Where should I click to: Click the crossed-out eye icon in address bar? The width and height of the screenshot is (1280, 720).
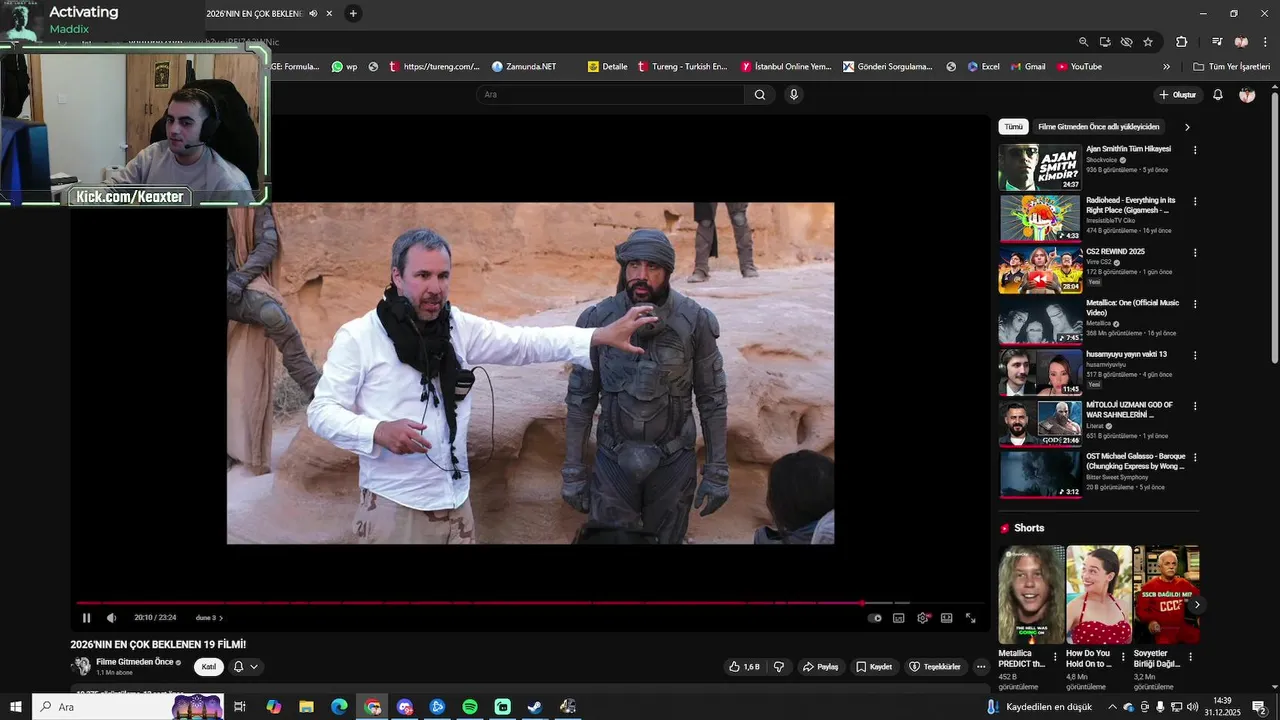pos(1127,42)
